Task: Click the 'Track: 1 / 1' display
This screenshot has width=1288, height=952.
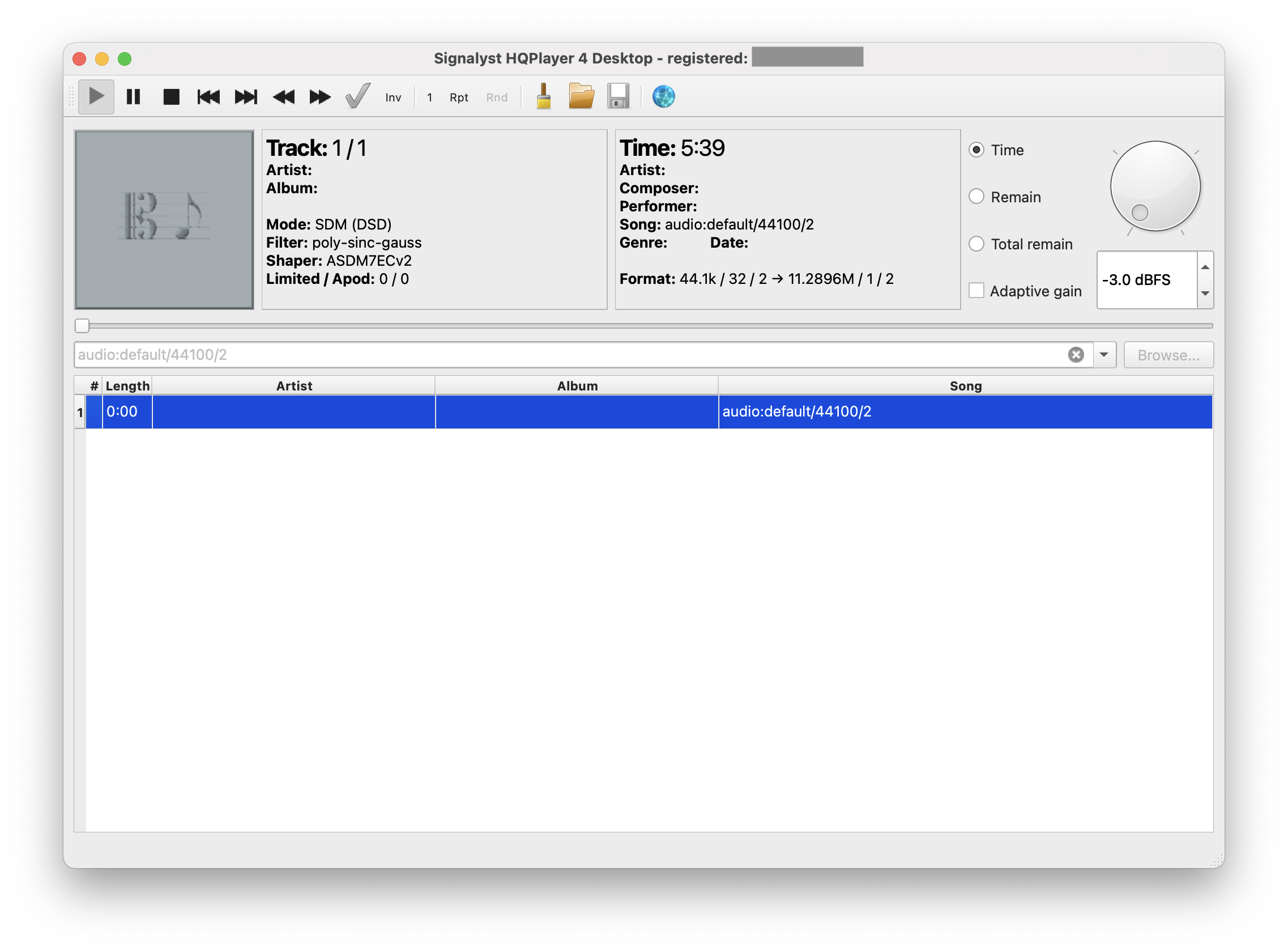Action: coord(316,148)
